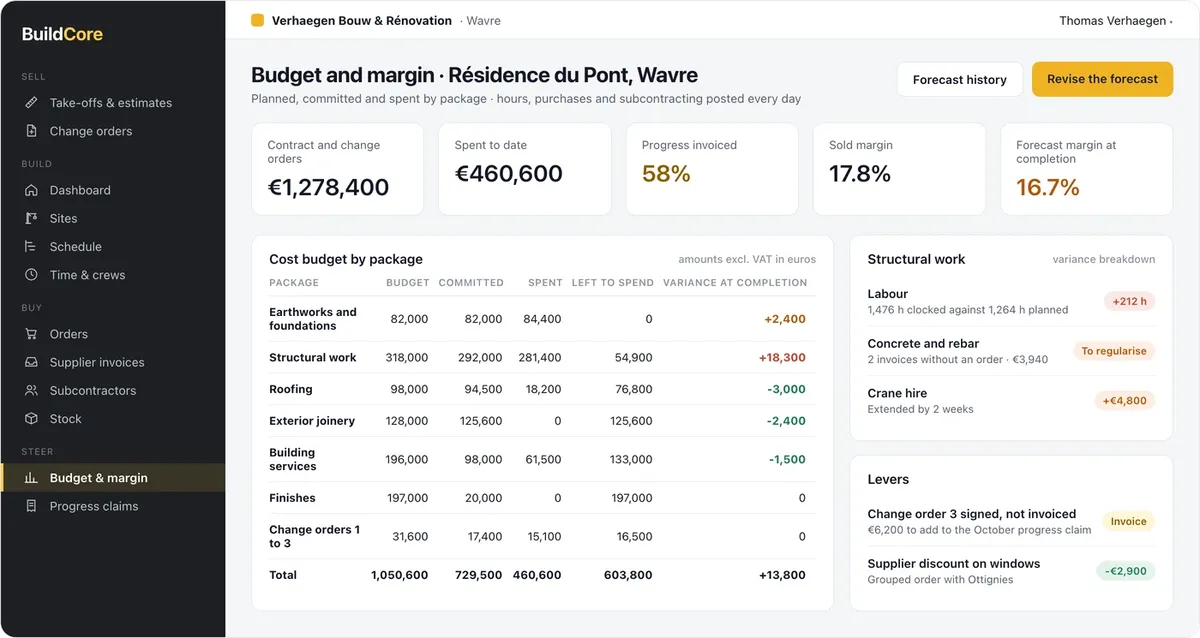Click the Invoice badge for Change order 3
Image resolution: width=1200 pixels, height=638 pixels.
point(1128,521)
